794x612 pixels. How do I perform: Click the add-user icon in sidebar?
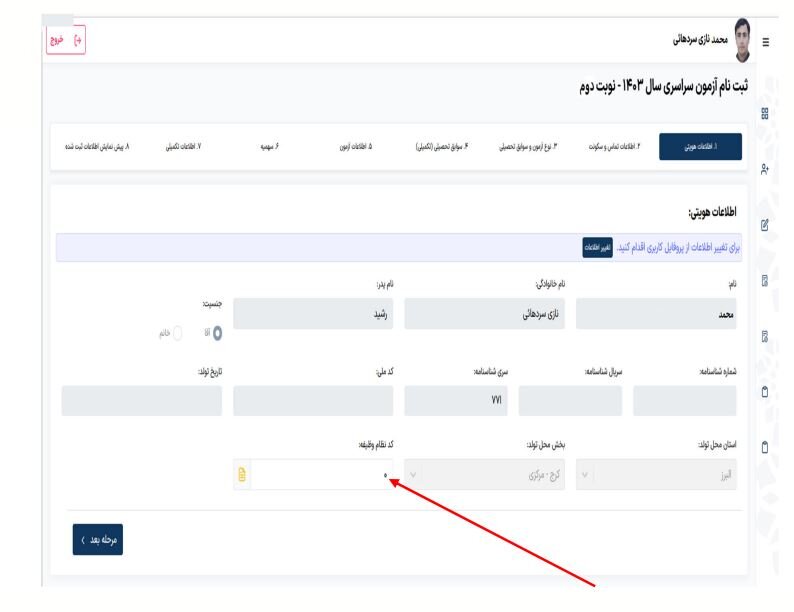(x=765, y=169)
